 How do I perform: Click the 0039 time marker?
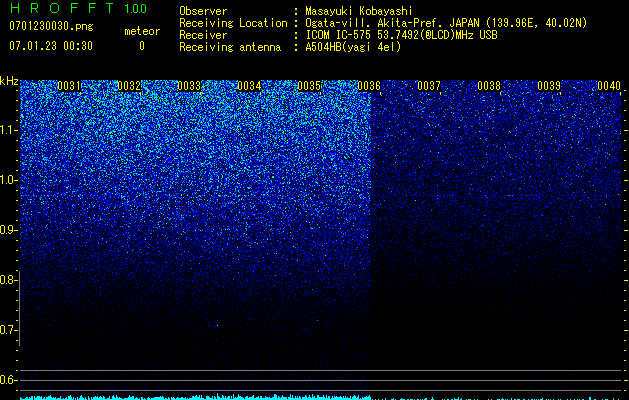tap(549, 86)
